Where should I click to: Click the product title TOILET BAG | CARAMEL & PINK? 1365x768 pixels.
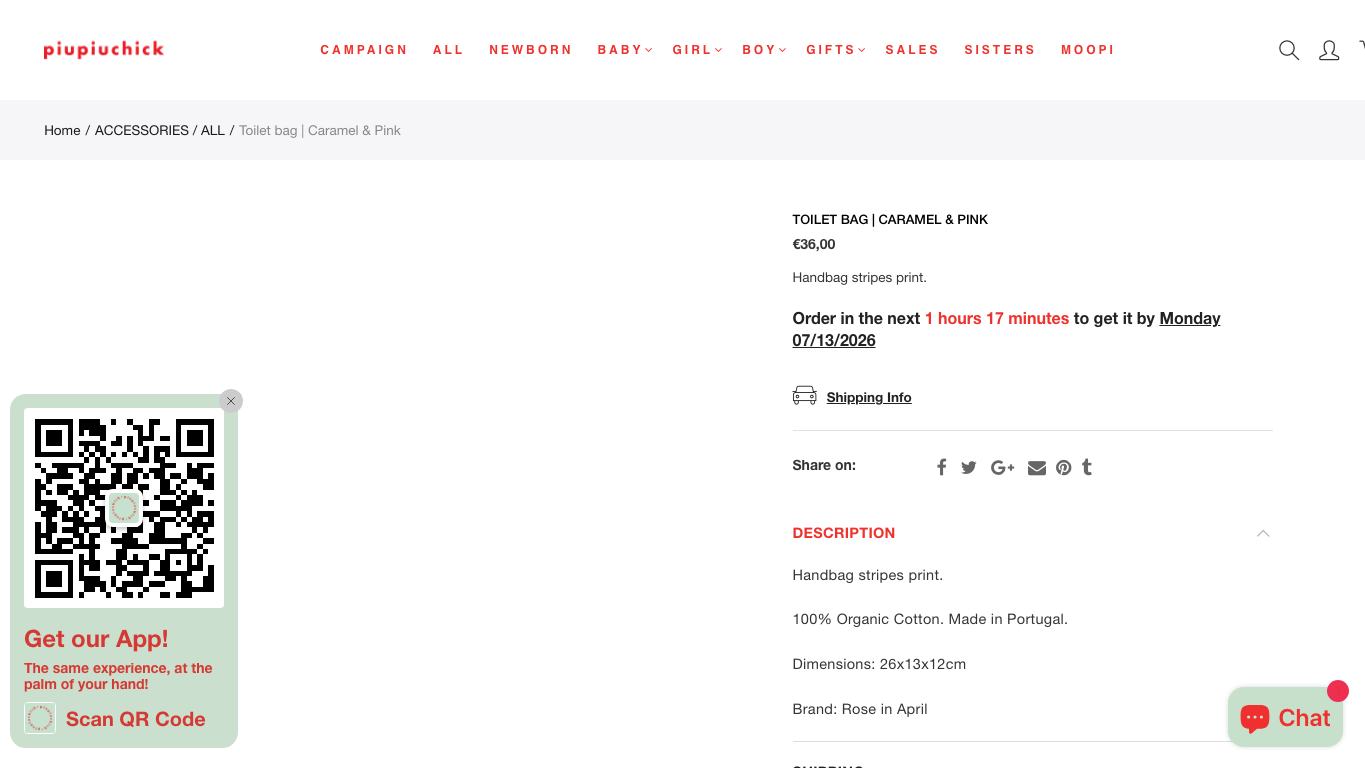pyautogui.click(x=890, y=219)
